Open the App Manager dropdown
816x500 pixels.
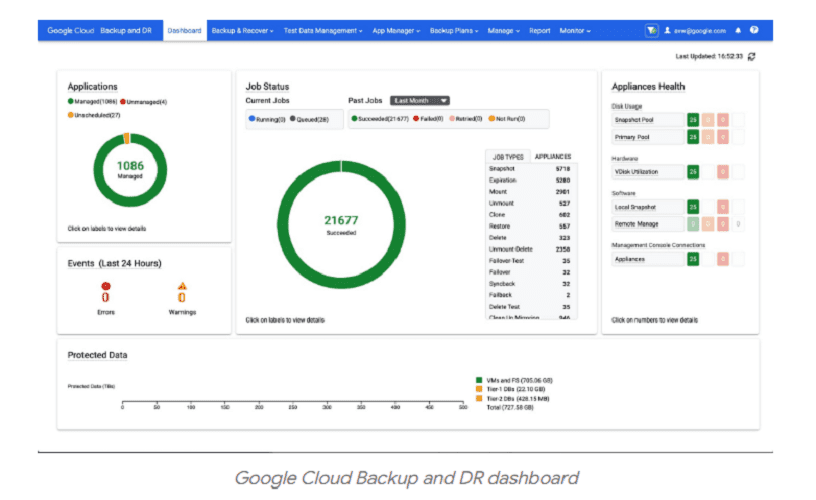pos(396,31)
